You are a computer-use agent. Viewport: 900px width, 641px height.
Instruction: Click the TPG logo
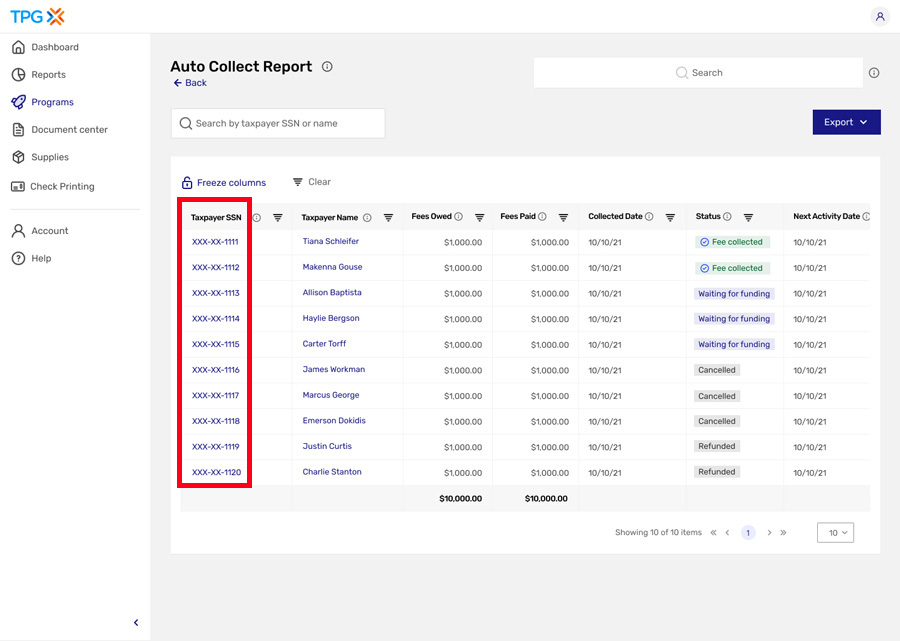coord(37,17)
